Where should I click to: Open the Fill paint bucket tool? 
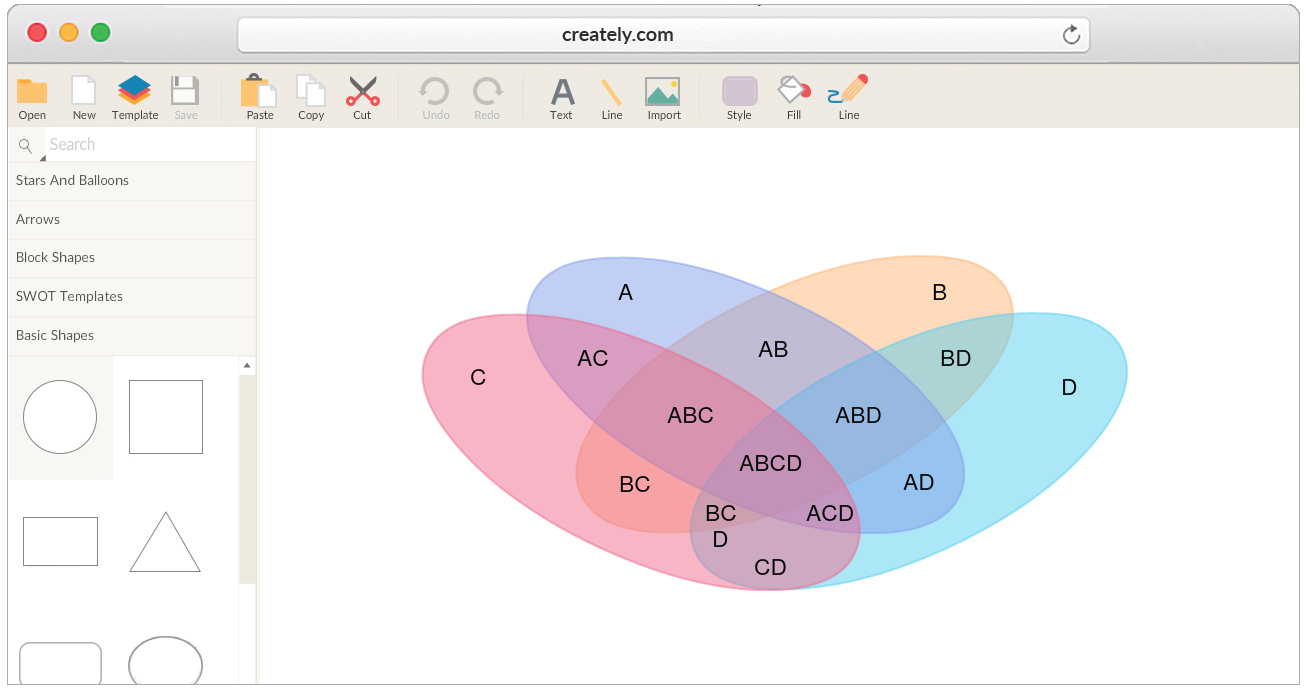pyautogui.click(x=794, y=90)
